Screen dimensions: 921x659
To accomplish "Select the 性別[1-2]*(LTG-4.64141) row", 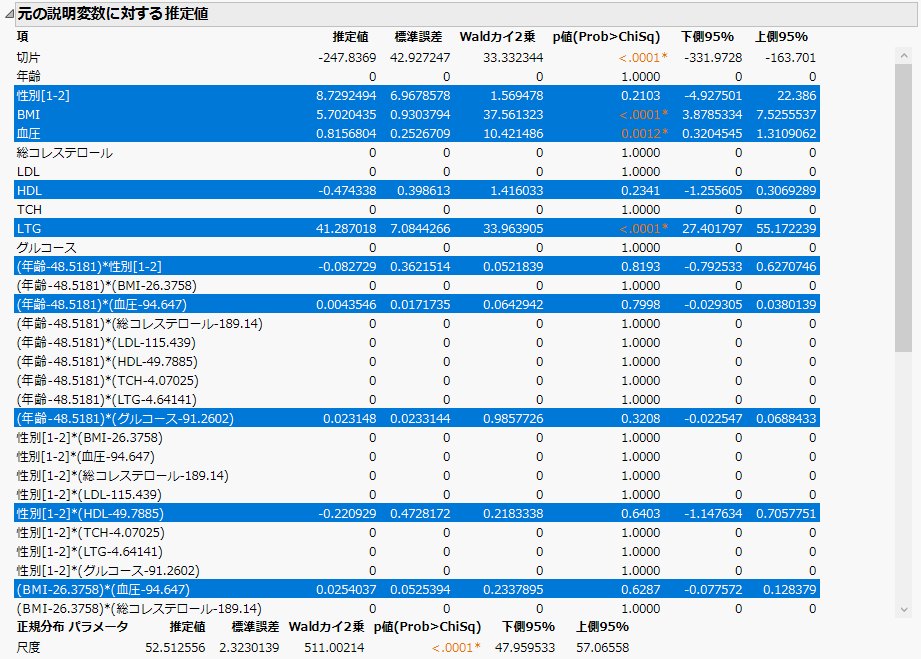I will 417,552.
